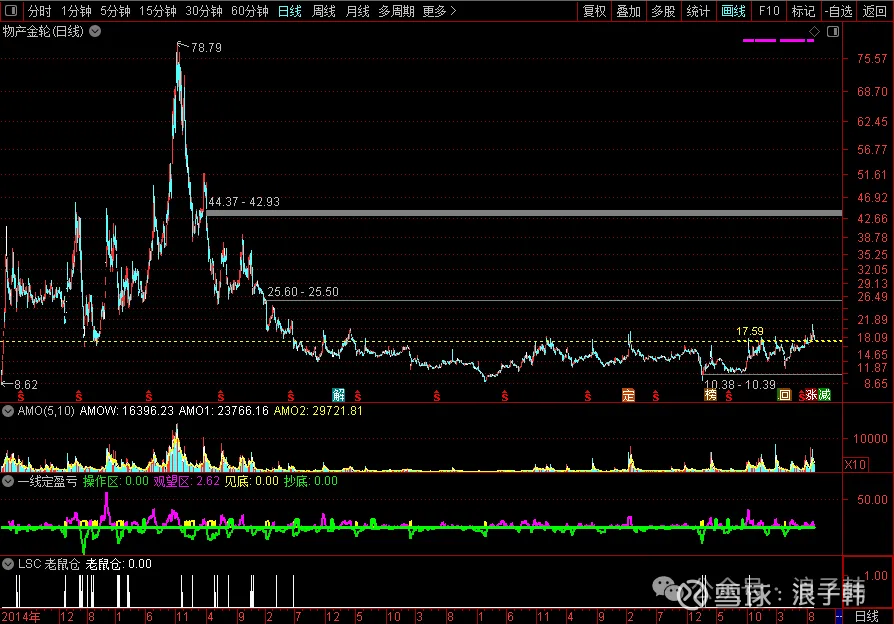This screenshot has height=624, width=894.
Task: Click the 操作区: 0.00 indicator value
Action: coord(116,481)
